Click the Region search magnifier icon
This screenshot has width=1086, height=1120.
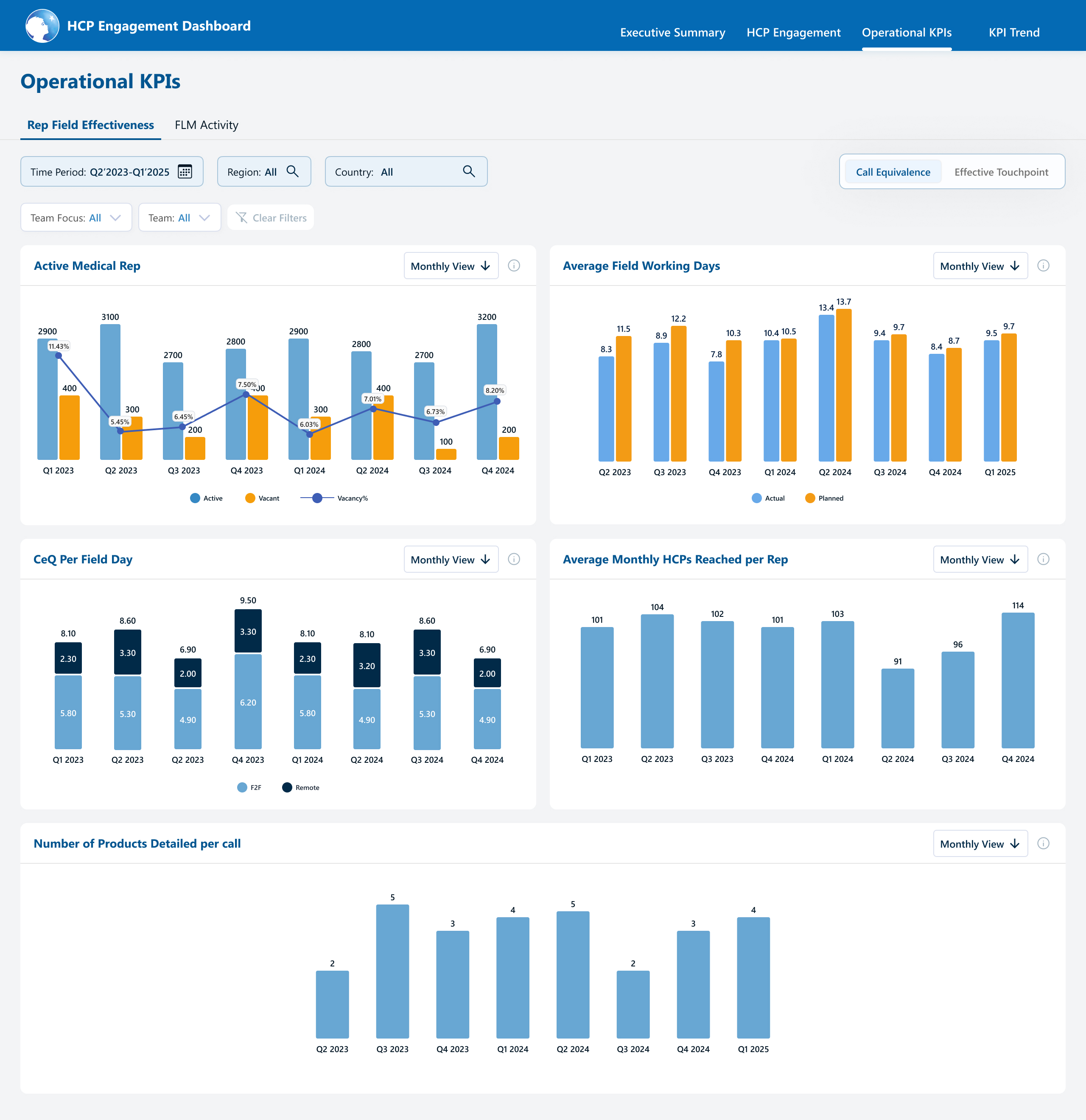292,171
